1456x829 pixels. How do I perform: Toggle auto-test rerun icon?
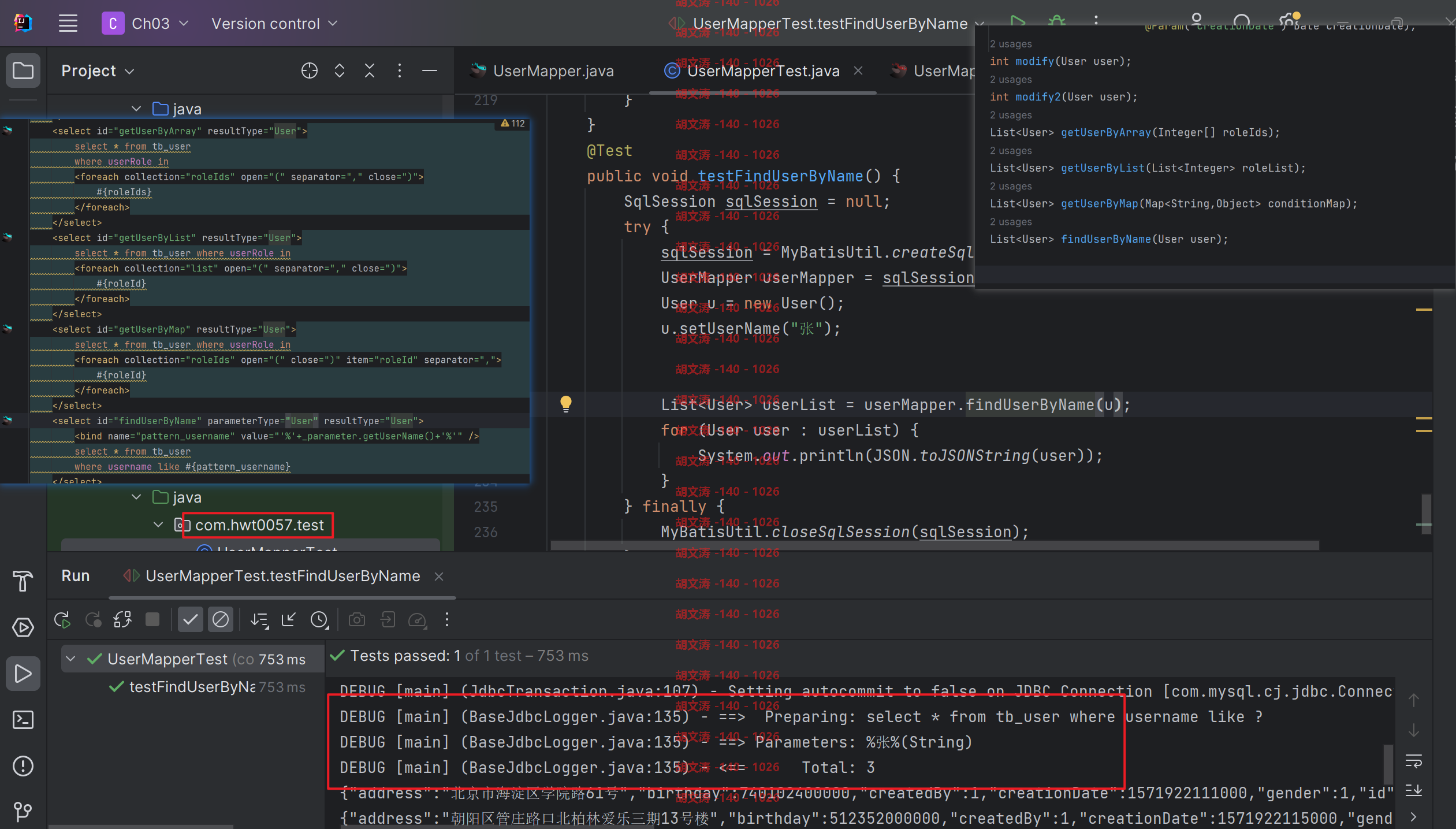(x=122, y=620)
